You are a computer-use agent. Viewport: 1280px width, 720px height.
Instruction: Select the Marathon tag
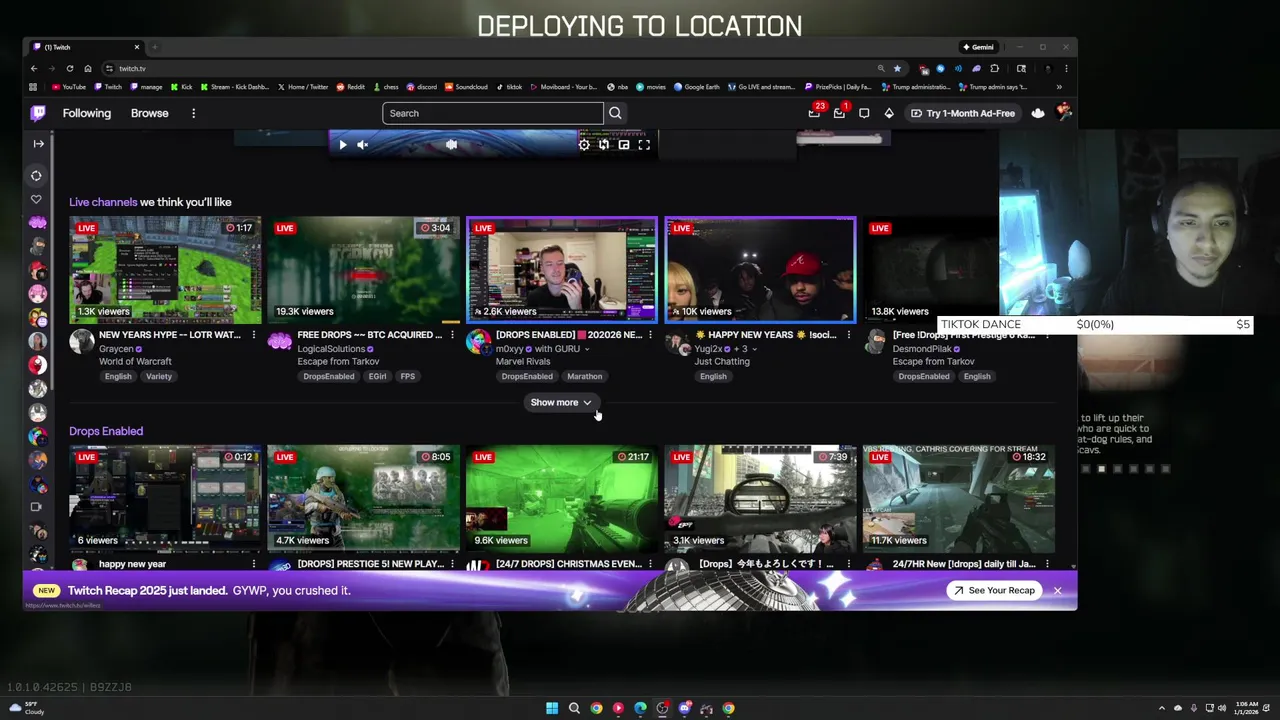click(x=584, y=376)
